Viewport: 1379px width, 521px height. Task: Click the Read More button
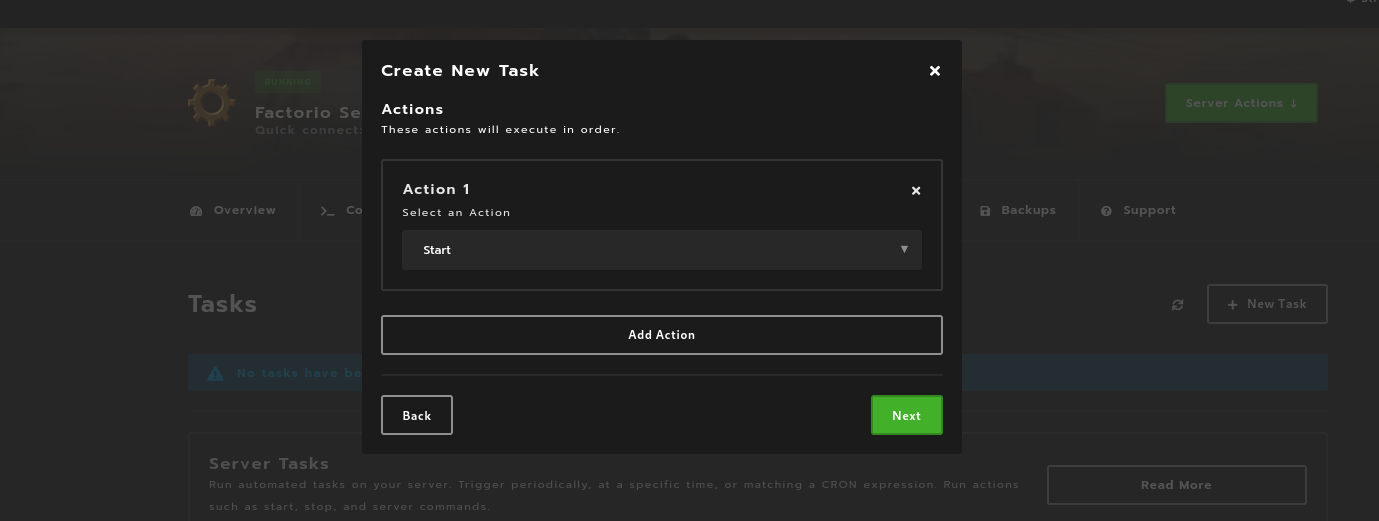1176,485
